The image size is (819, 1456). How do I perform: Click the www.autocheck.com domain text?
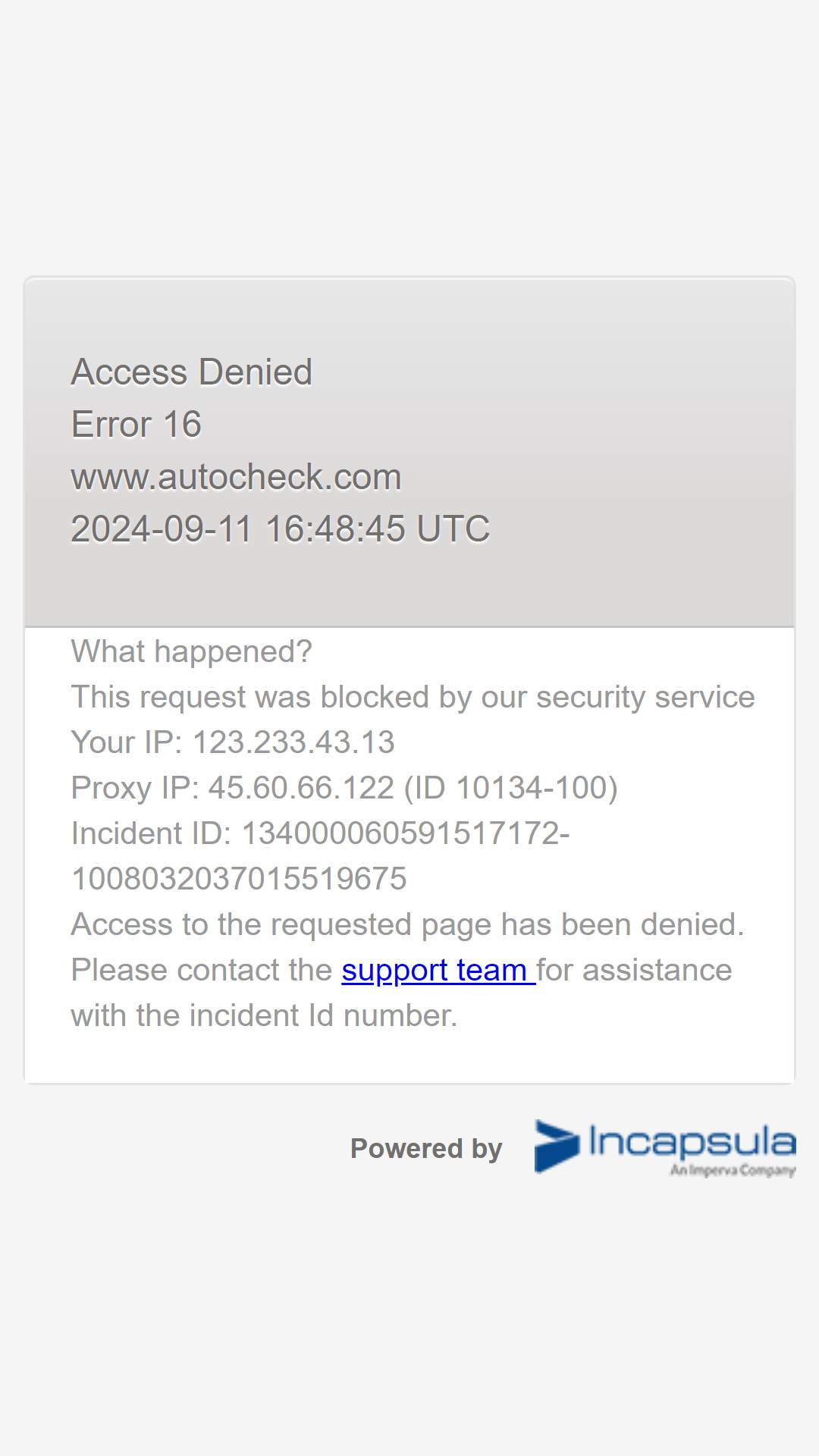tap(236, 477)
